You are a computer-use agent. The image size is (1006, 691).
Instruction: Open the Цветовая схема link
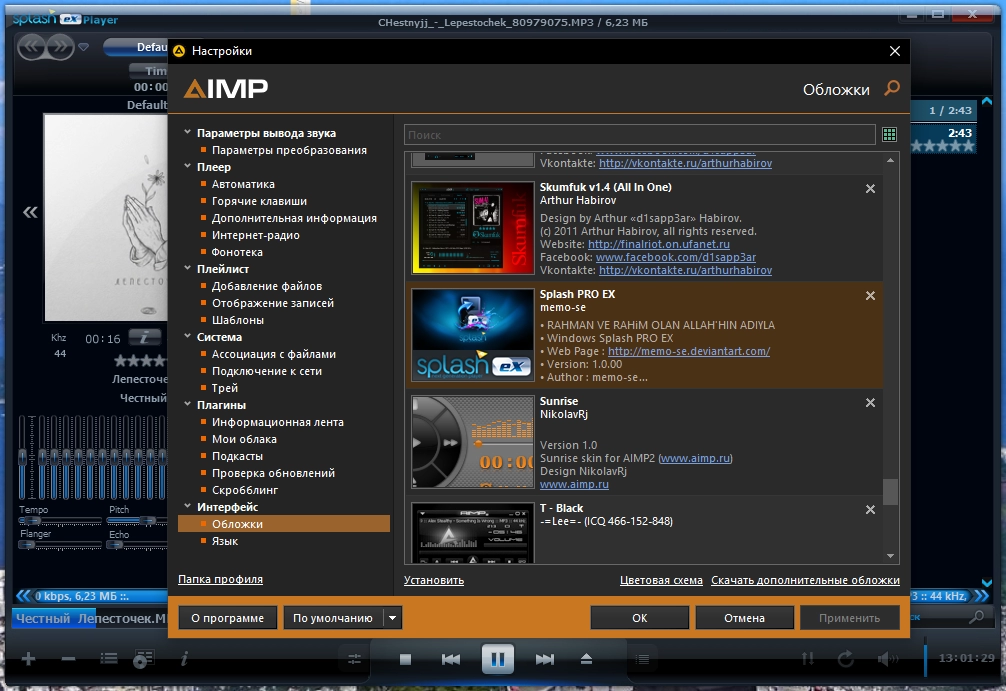pos(661,580)
